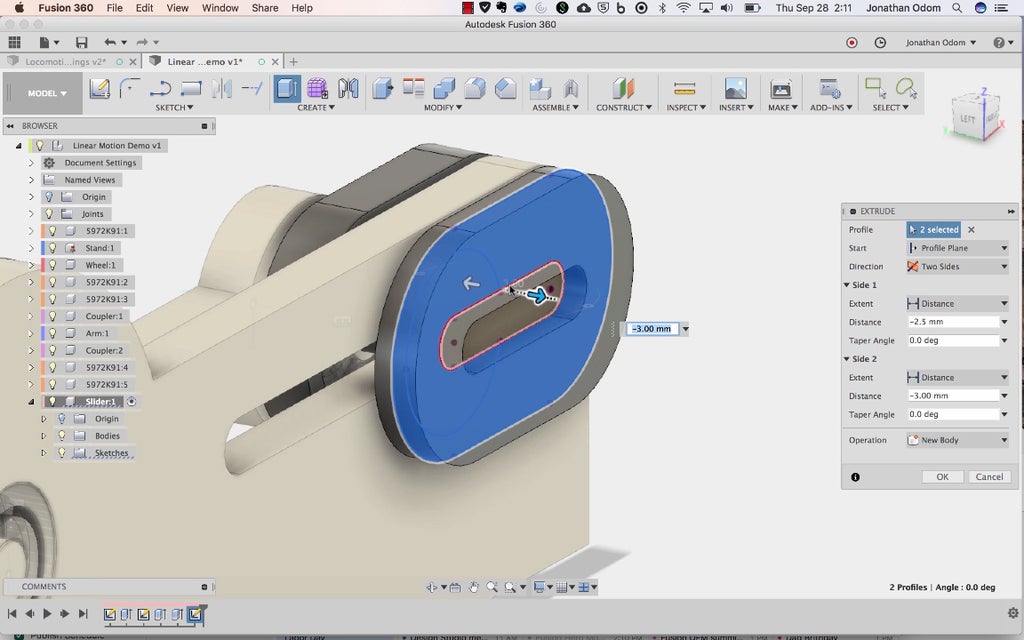
Task: Click the Pan hand tool in navigation bar
Action: [x=474, y=587]
